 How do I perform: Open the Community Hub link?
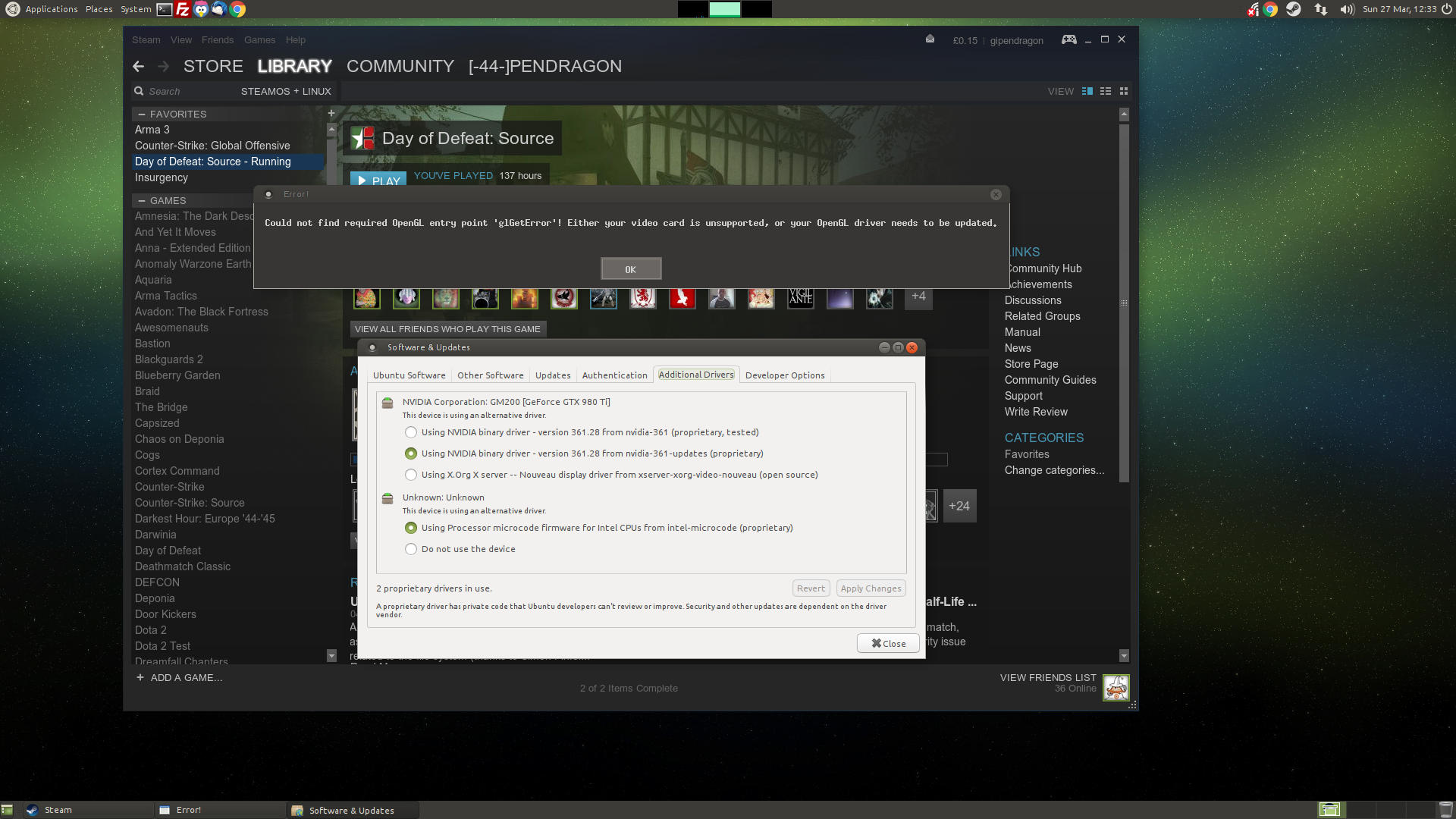tap(1043, 268)
